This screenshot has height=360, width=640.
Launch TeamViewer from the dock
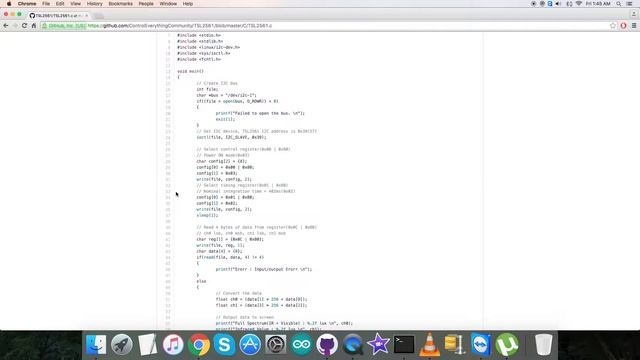tap(481, 344)
